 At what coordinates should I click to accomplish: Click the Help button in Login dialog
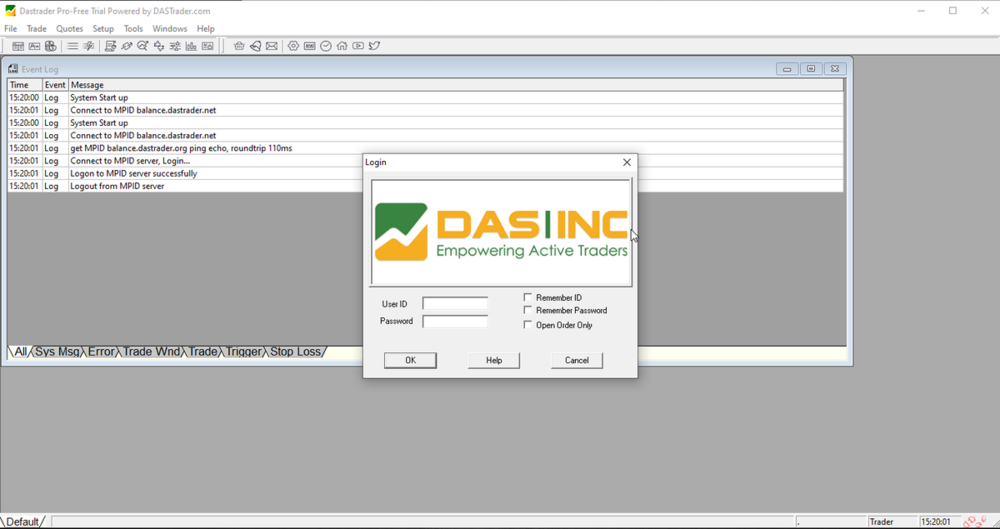click(x=494, y=361)
